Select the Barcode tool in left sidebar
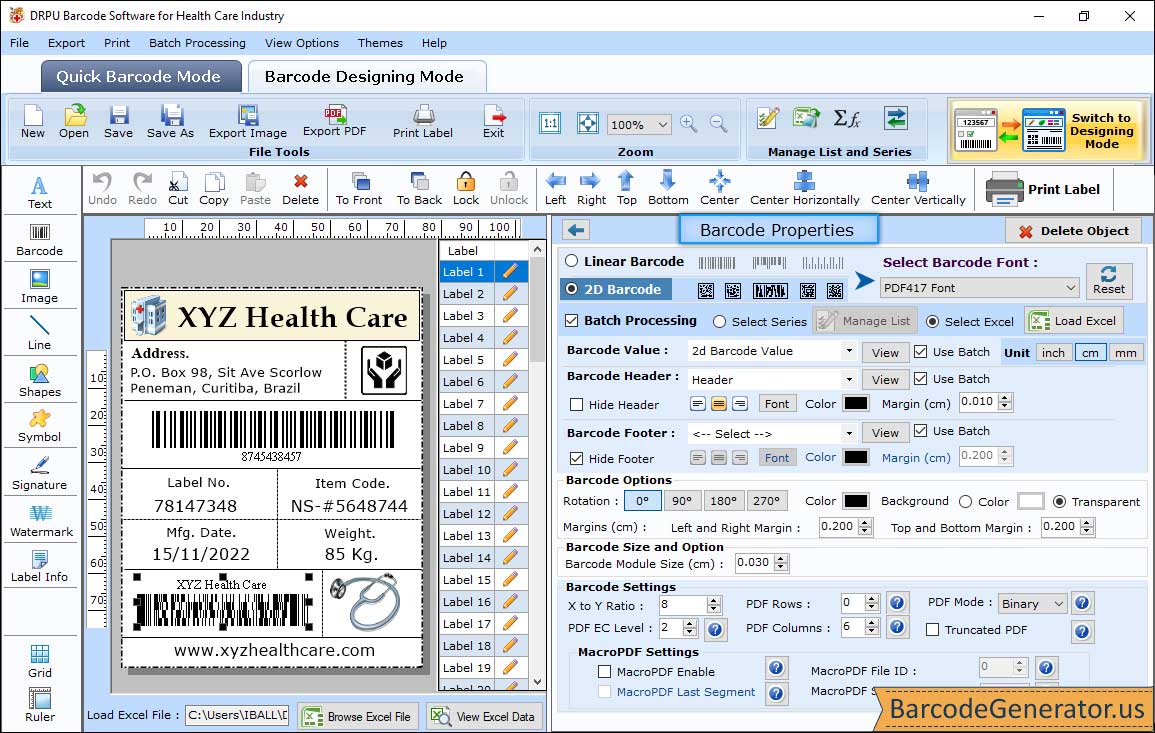The height and width of the screenshot is (733, 1155). 39,238
